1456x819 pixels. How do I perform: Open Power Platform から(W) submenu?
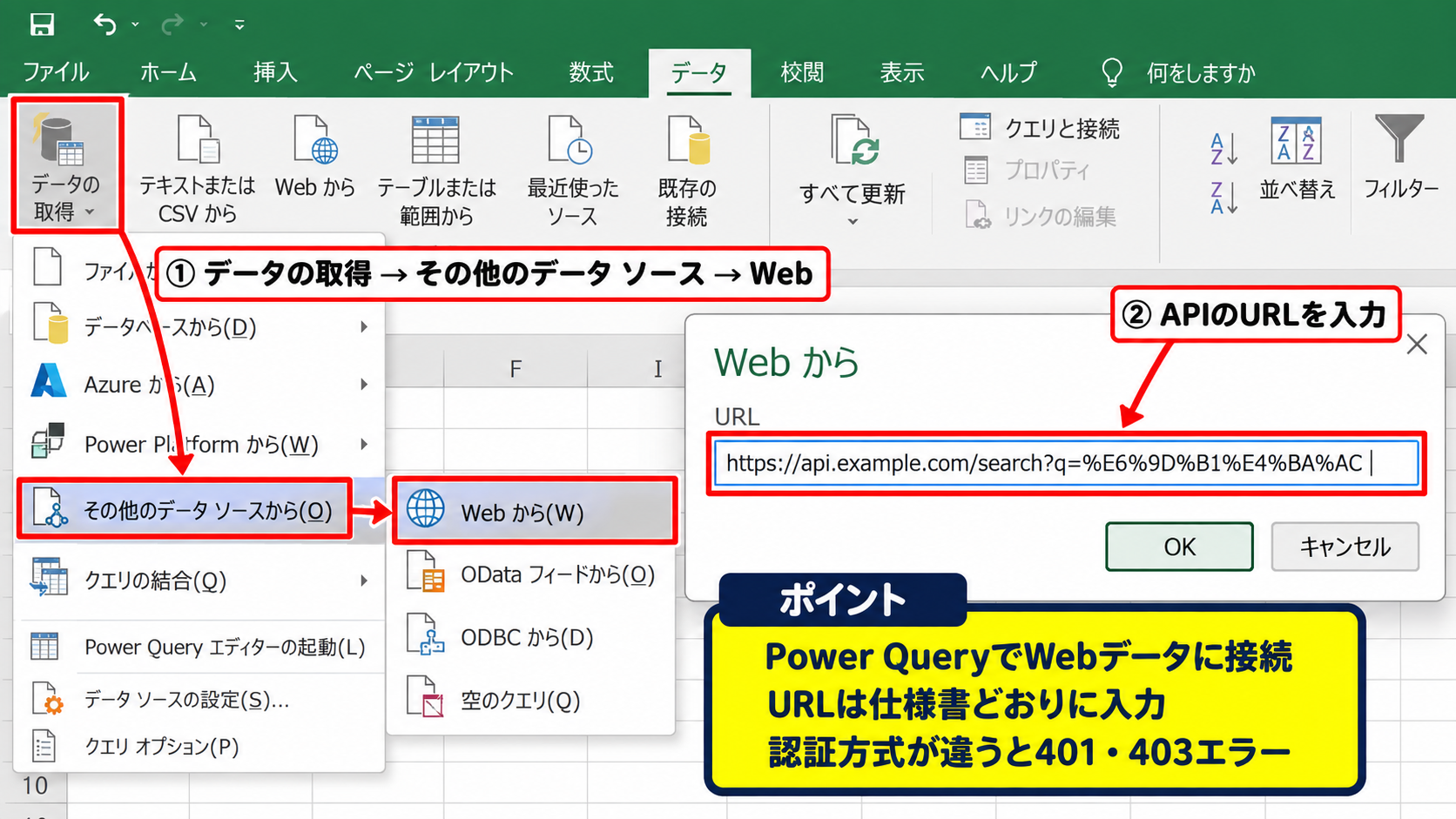point(199,444)
